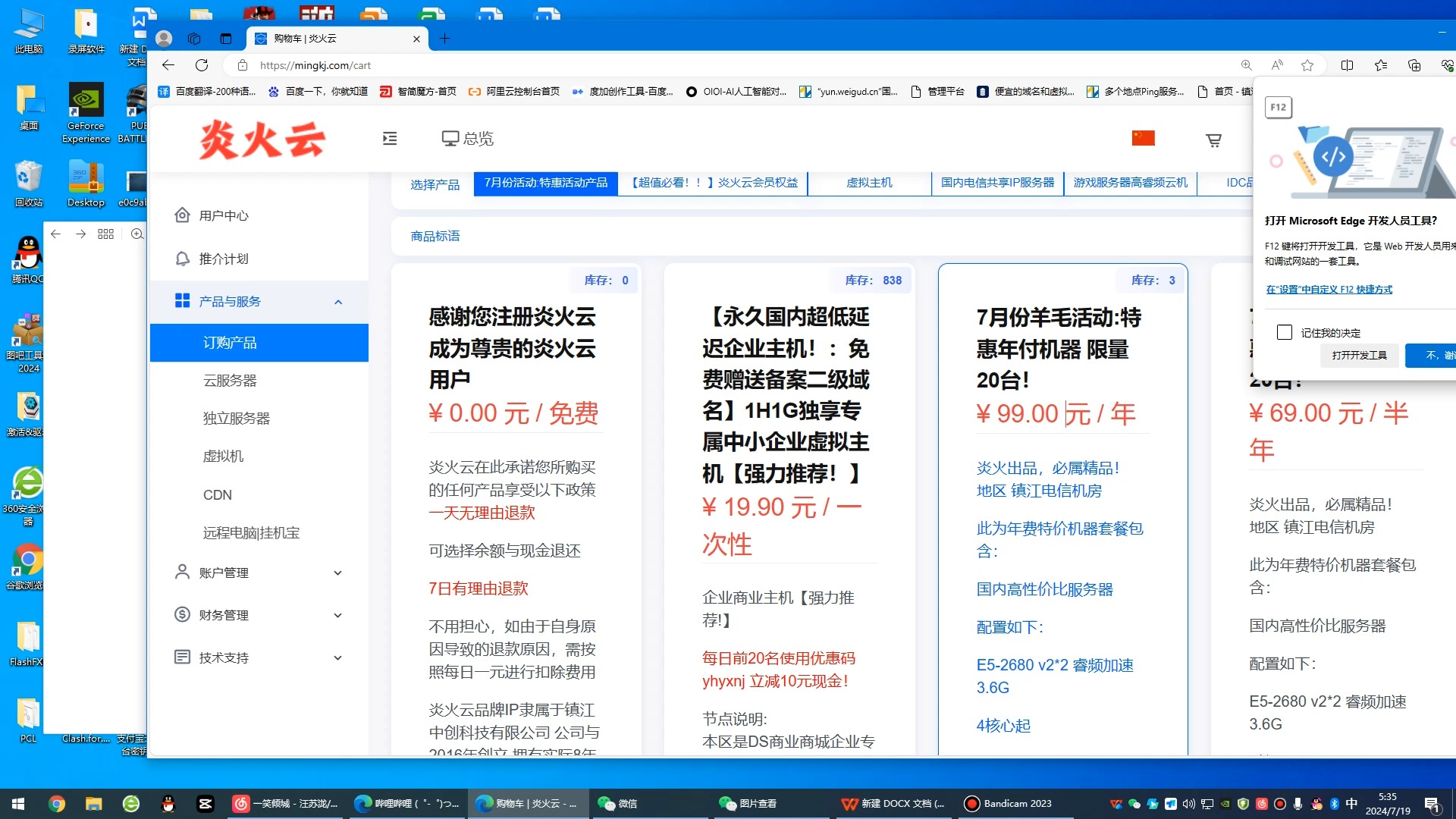Click the 打开开发工具 button
Viewport: 1456px width, 819px height.
point(1359,355)
